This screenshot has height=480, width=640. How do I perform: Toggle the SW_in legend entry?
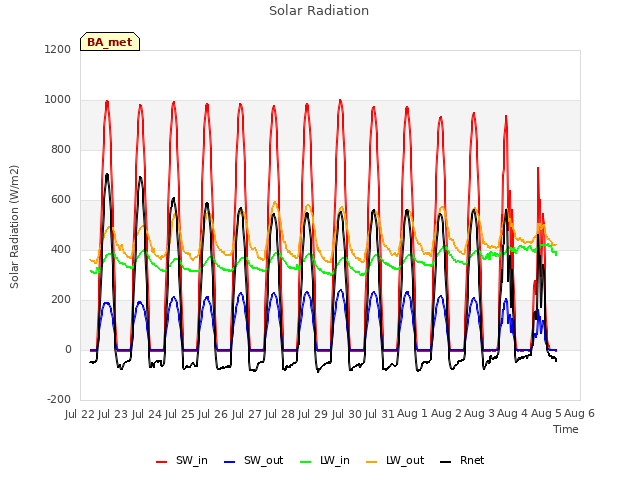pyautogui.click(x=182, y=460)
